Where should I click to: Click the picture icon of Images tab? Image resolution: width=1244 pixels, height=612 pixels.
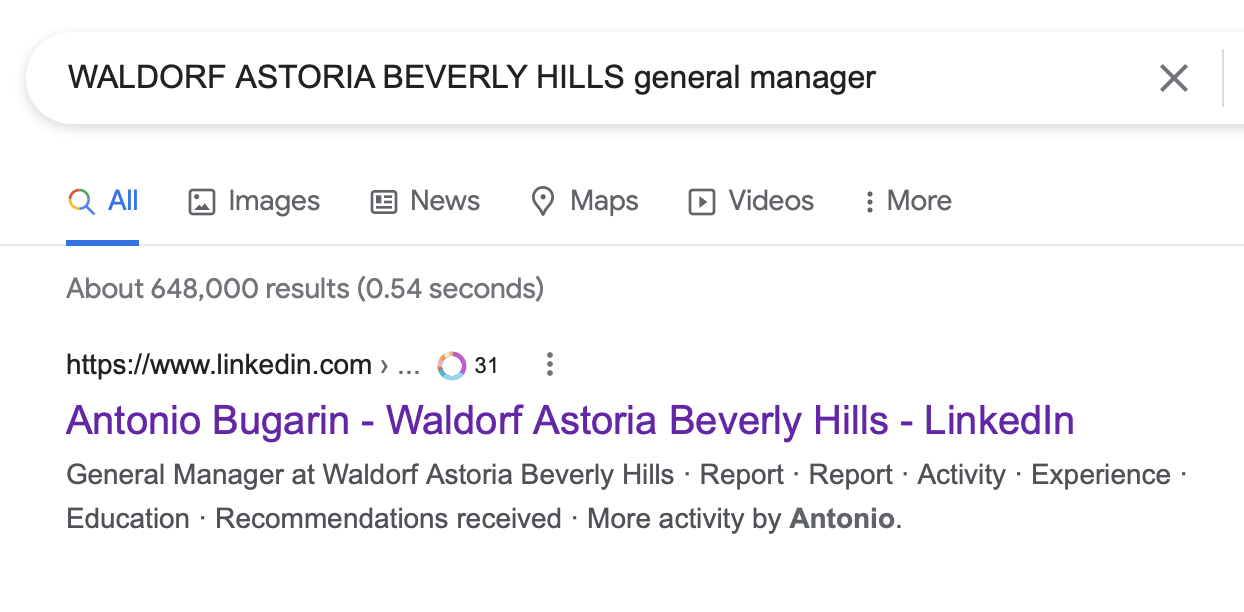(x=202, y=202)
